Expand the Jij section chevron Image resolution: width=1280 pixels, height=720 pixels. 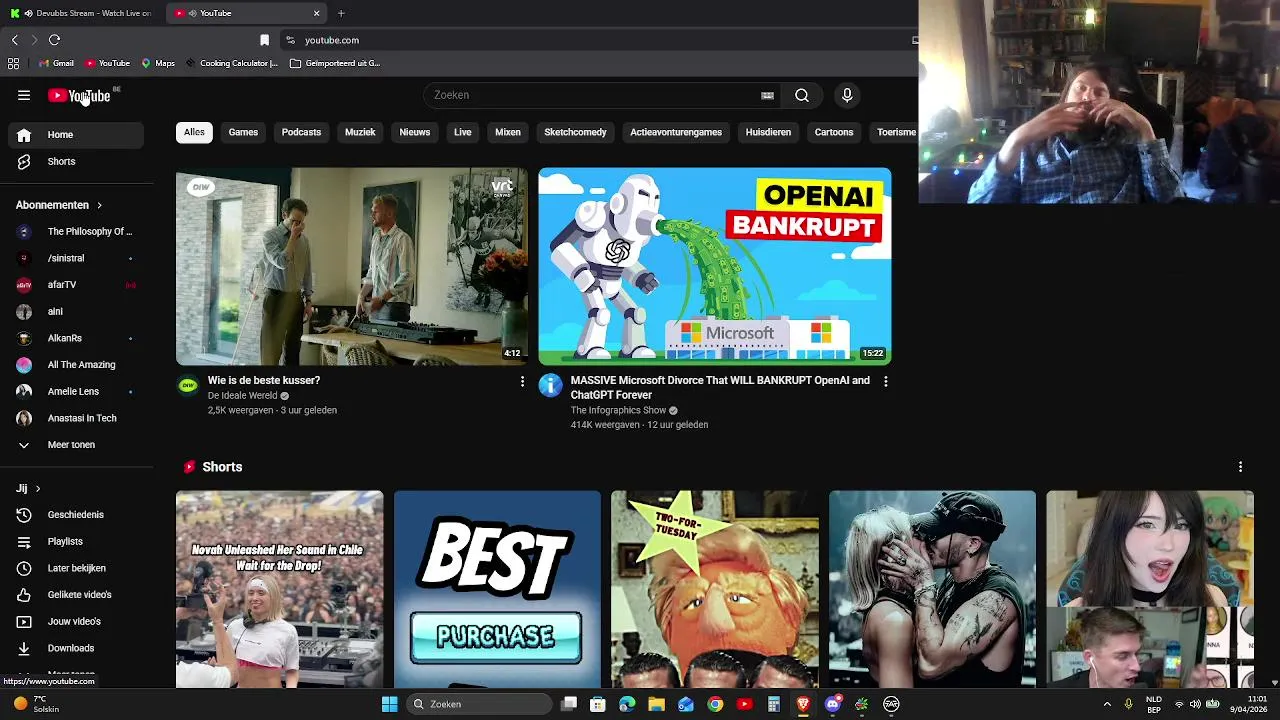(38, 489)
